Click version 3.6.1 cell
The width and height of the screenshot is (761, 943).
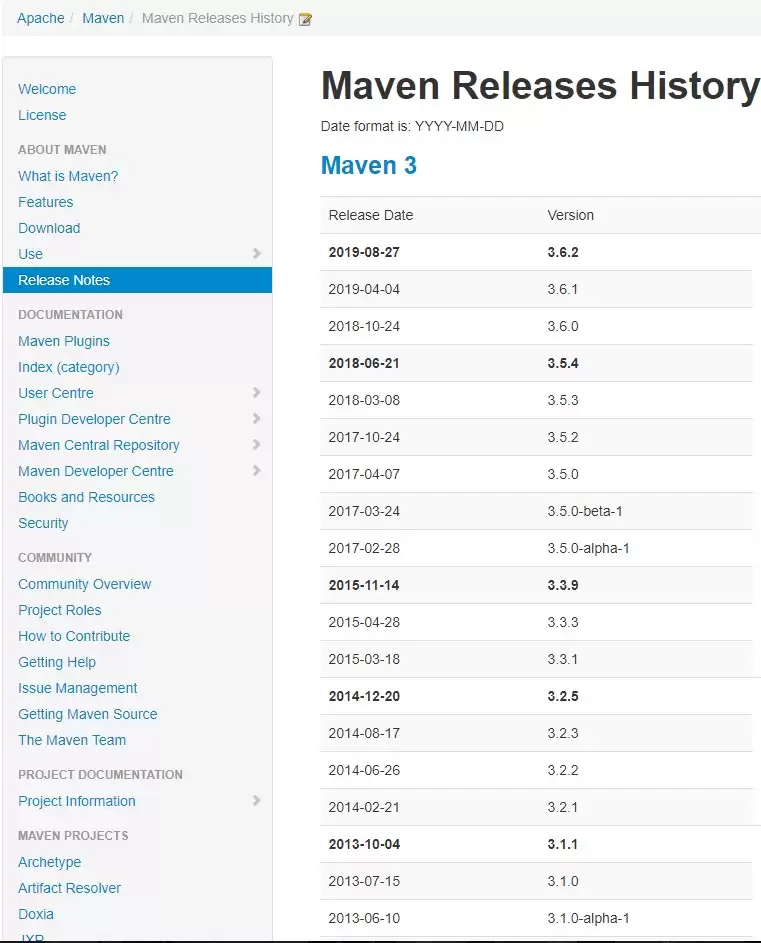click(563, 289)
